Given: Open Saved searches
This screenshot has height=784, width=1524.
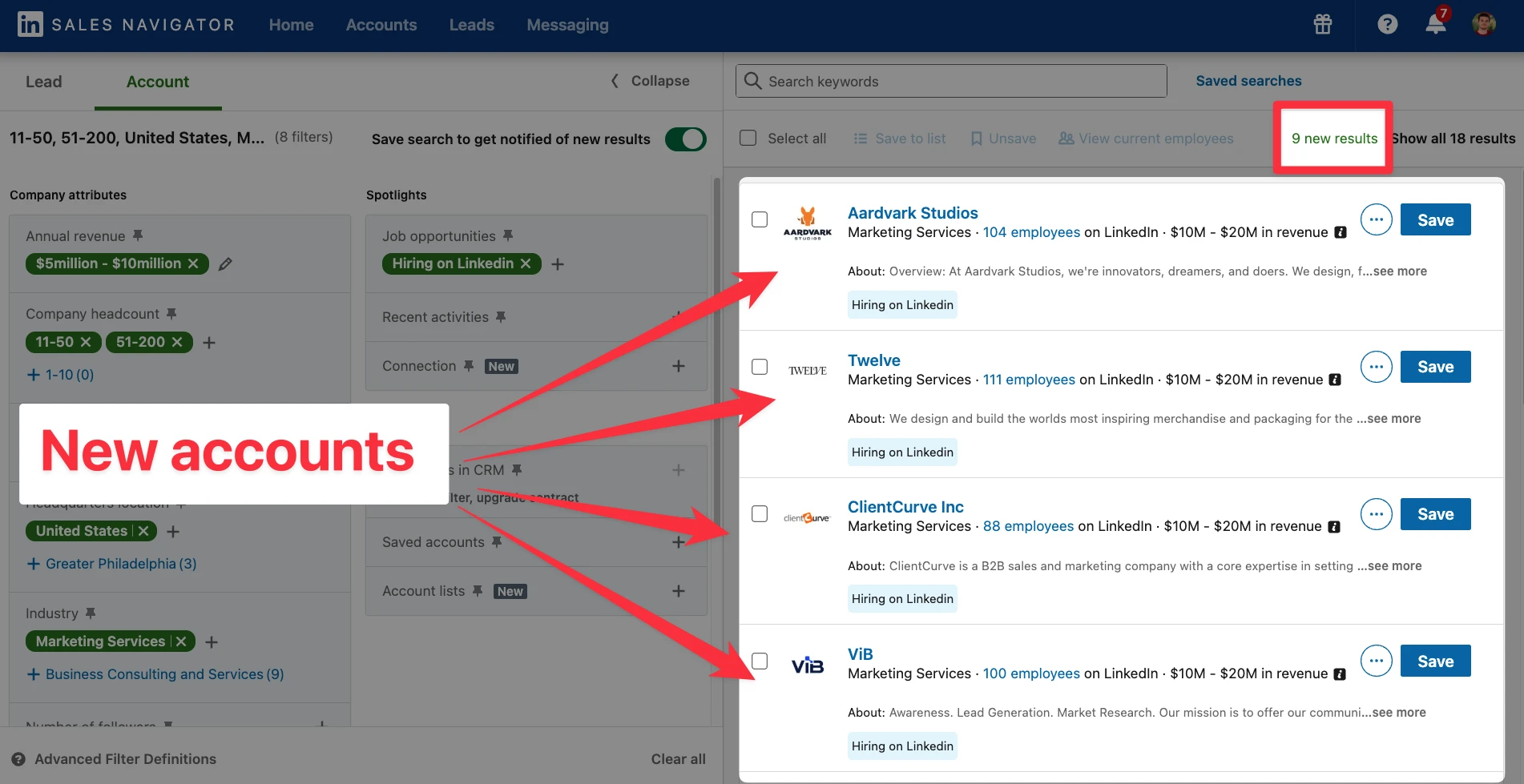Looking at the screenshot, I should [x=1248, y=81].
